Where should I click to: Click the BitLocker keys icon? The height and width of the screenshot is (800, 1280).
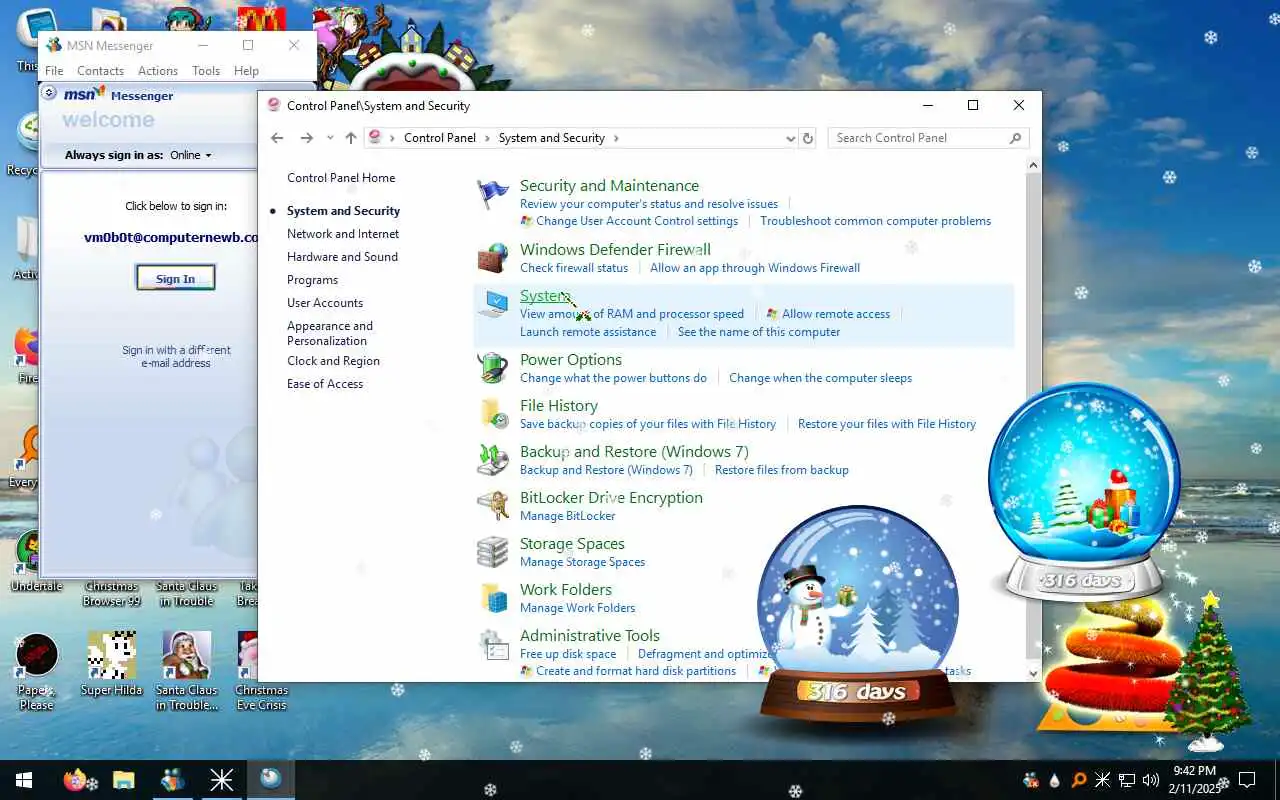(492, 506)
